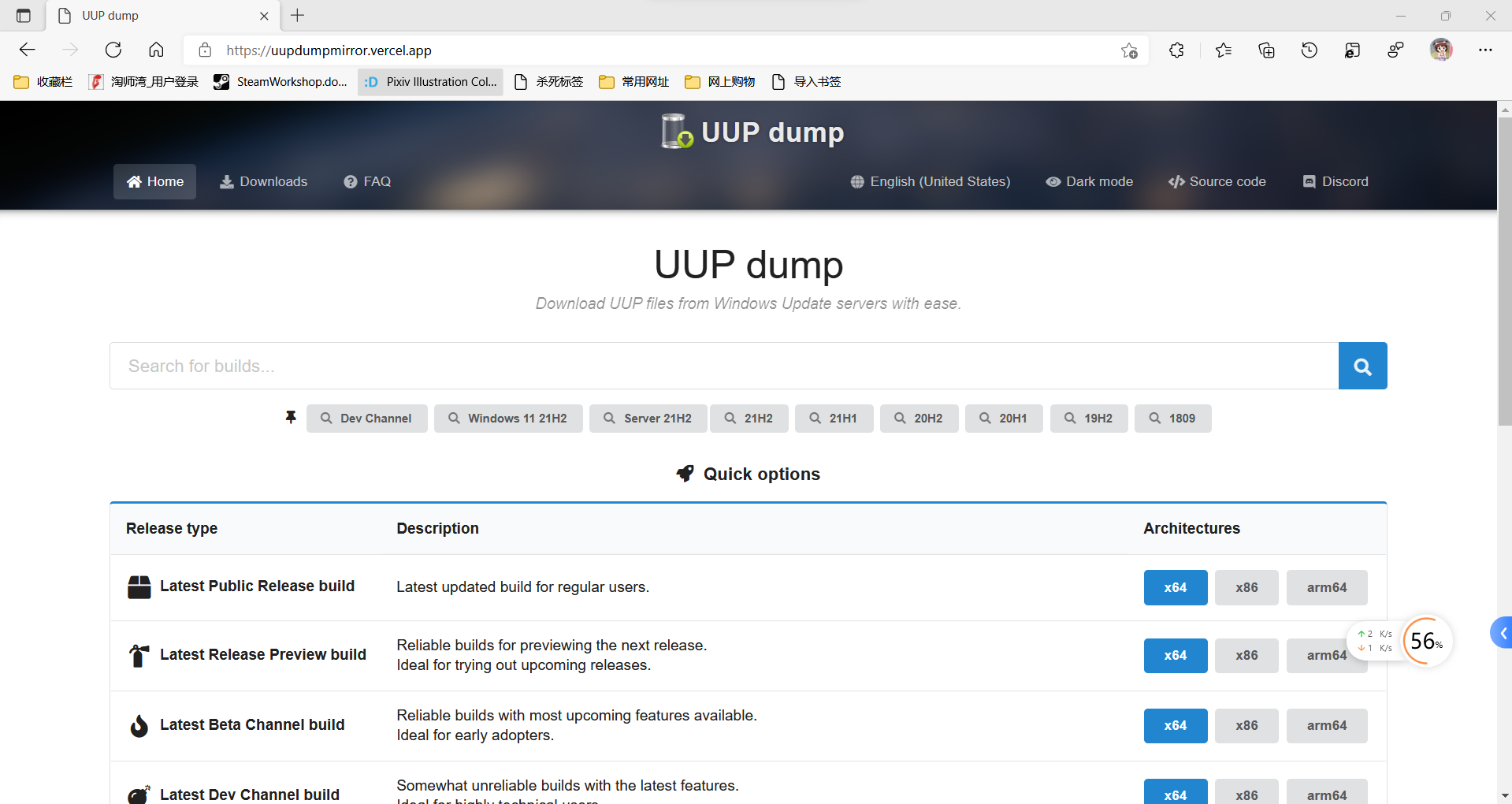1512x804 pixels.
Task: Open the favorites list icon
Action: [1224, 50]
